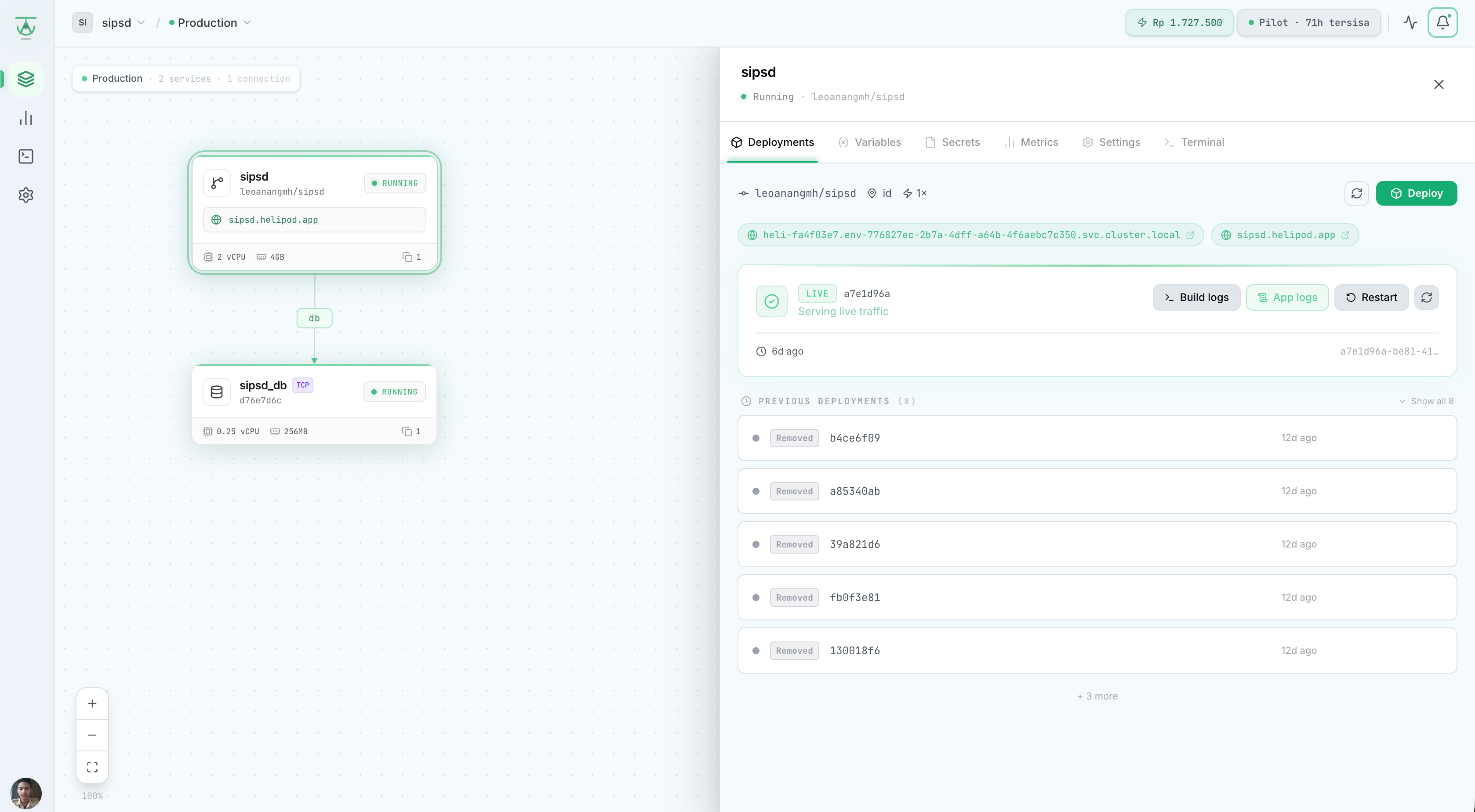The width and height of the screenshot is (1475, 812).
Task: Click the Pilot 71h tersisa plan badge
Action: click(1308, 22)
